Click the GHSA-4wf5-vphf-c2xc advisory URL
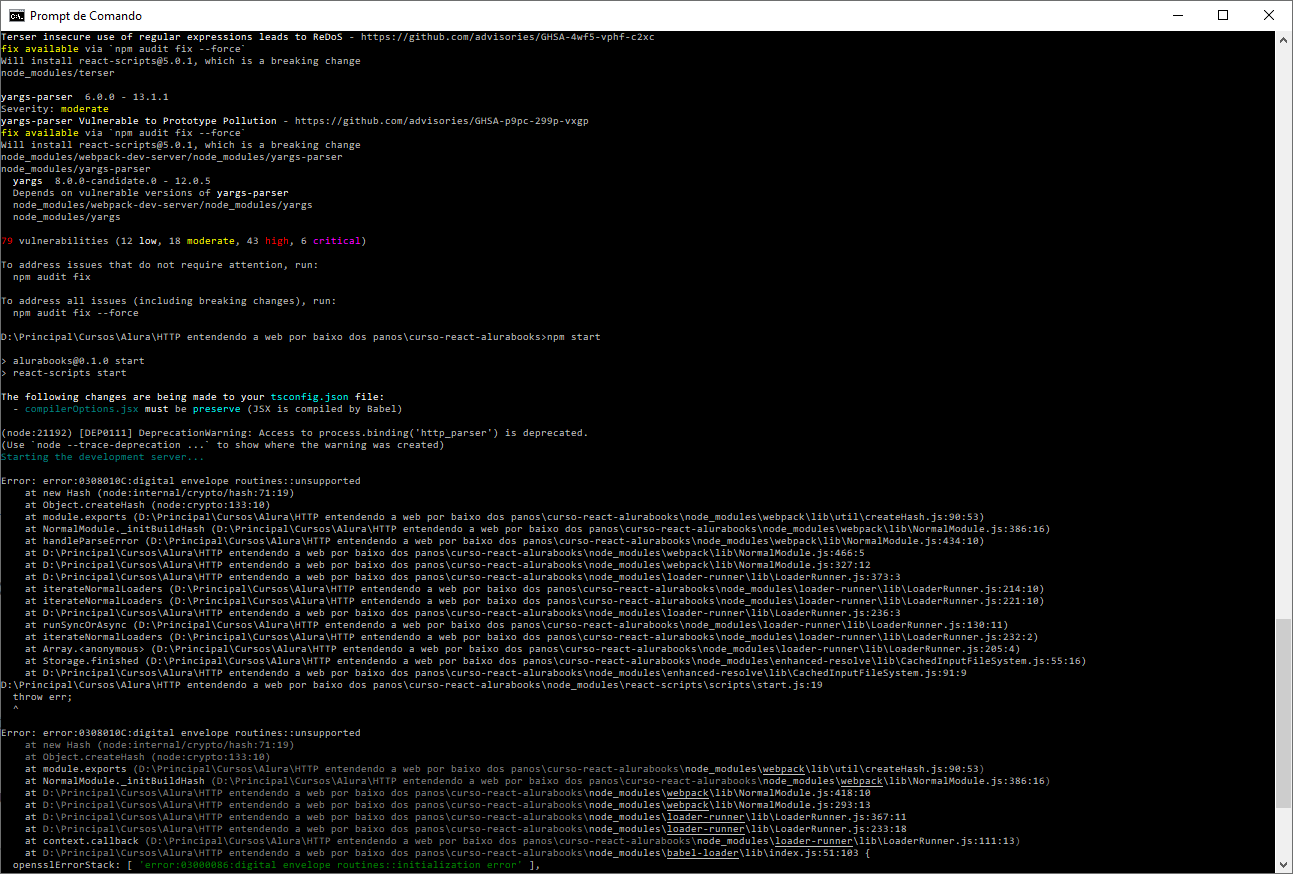 [x=508, y=37]
